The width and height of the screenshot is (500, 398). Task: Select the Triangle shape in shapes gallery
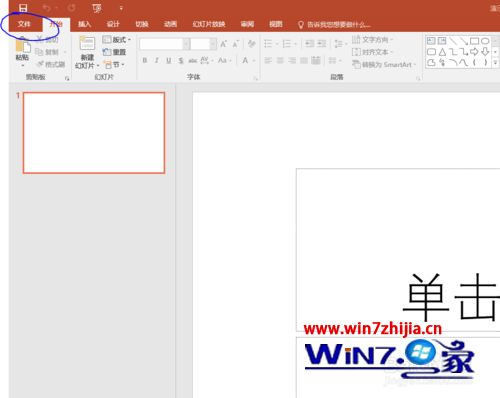click(442, 52)
